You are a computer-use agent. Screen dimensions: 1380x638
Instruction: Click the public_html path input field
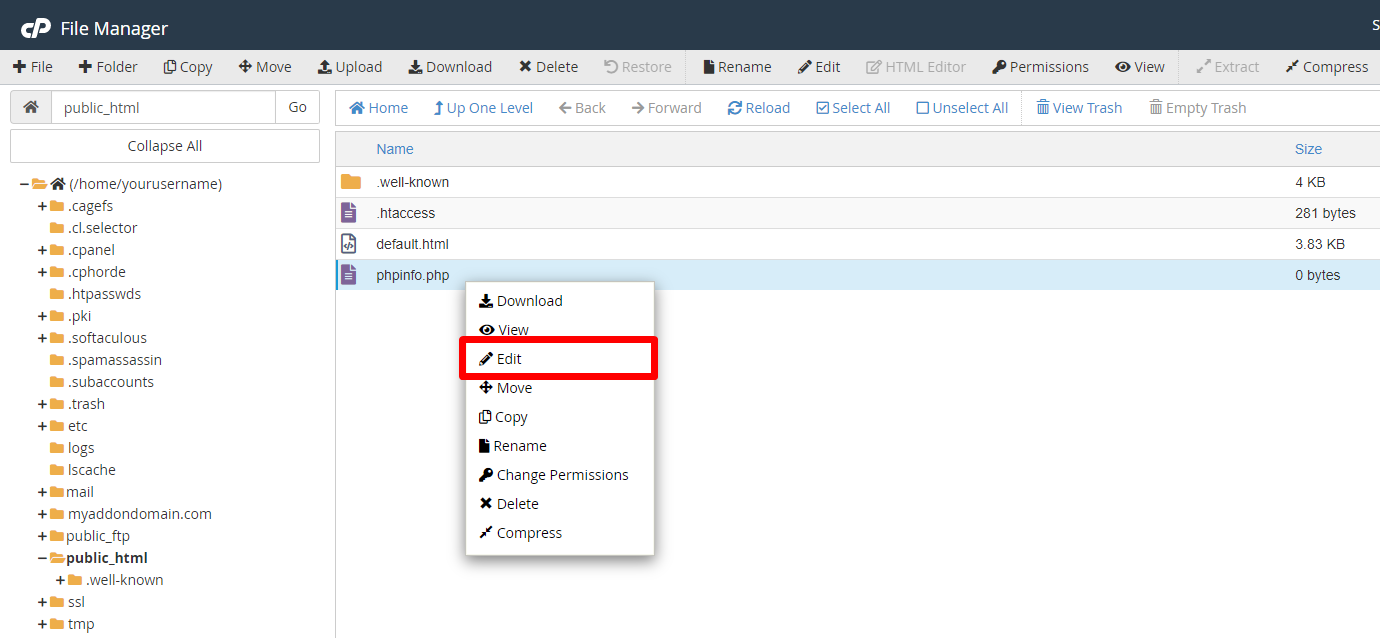point(163,107)
